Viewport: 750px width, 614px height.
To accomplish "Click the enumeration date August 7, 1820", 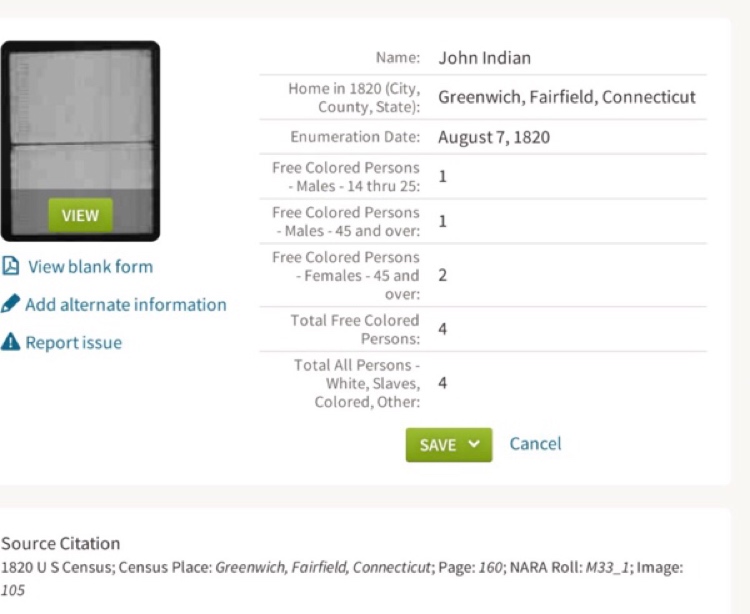I will (494, 137).
